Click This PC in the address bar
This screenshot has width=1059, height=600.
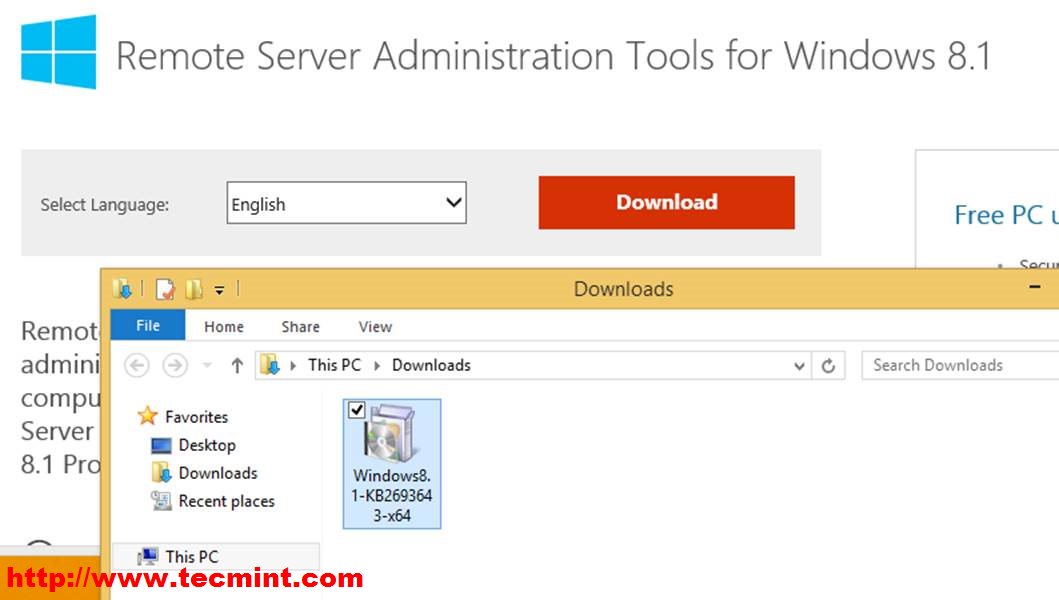point(334,366)
